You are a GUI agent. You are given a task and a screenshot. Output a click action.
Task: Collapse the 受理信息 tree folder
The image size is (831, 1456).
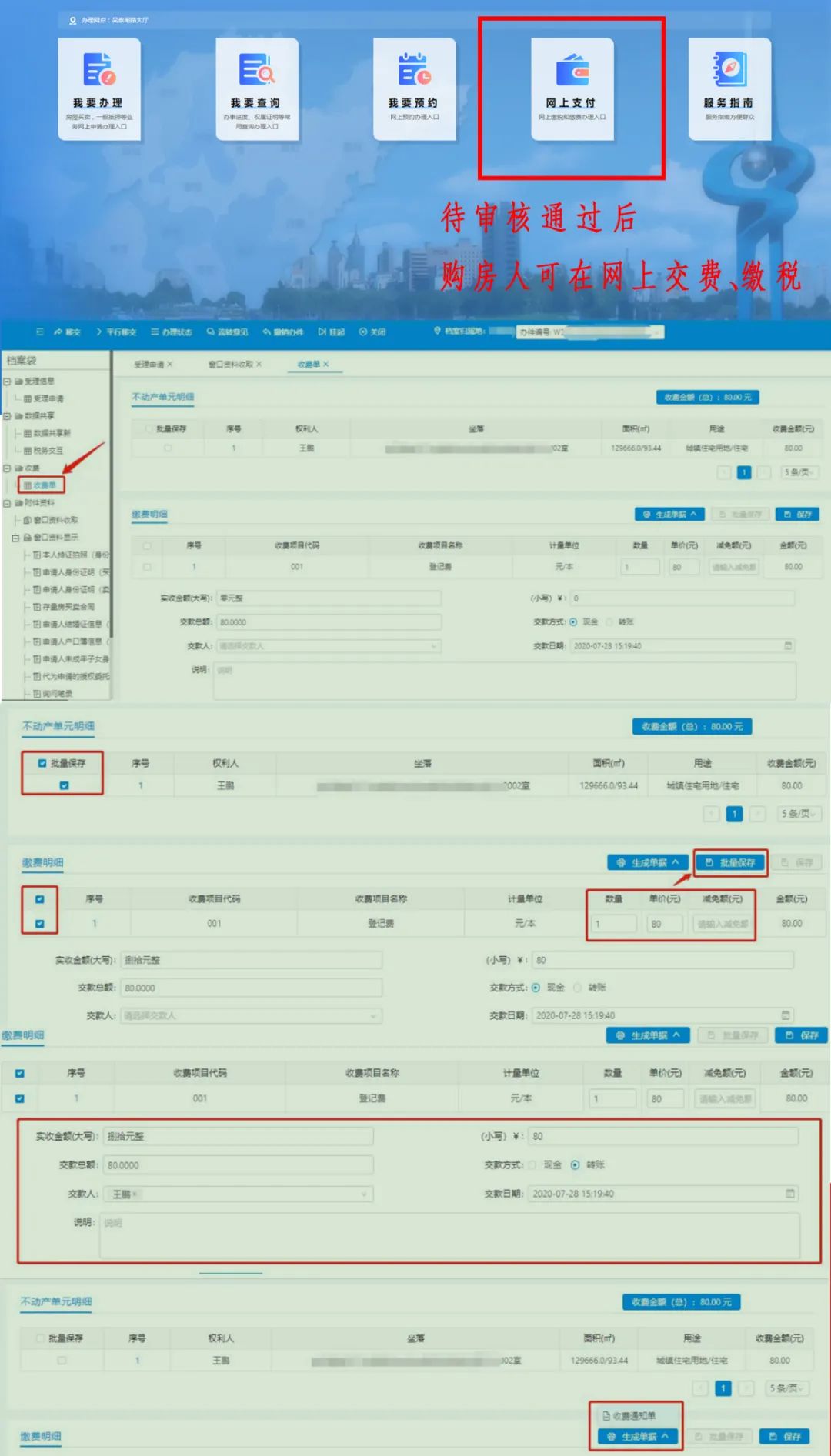(x=7, y=381)
